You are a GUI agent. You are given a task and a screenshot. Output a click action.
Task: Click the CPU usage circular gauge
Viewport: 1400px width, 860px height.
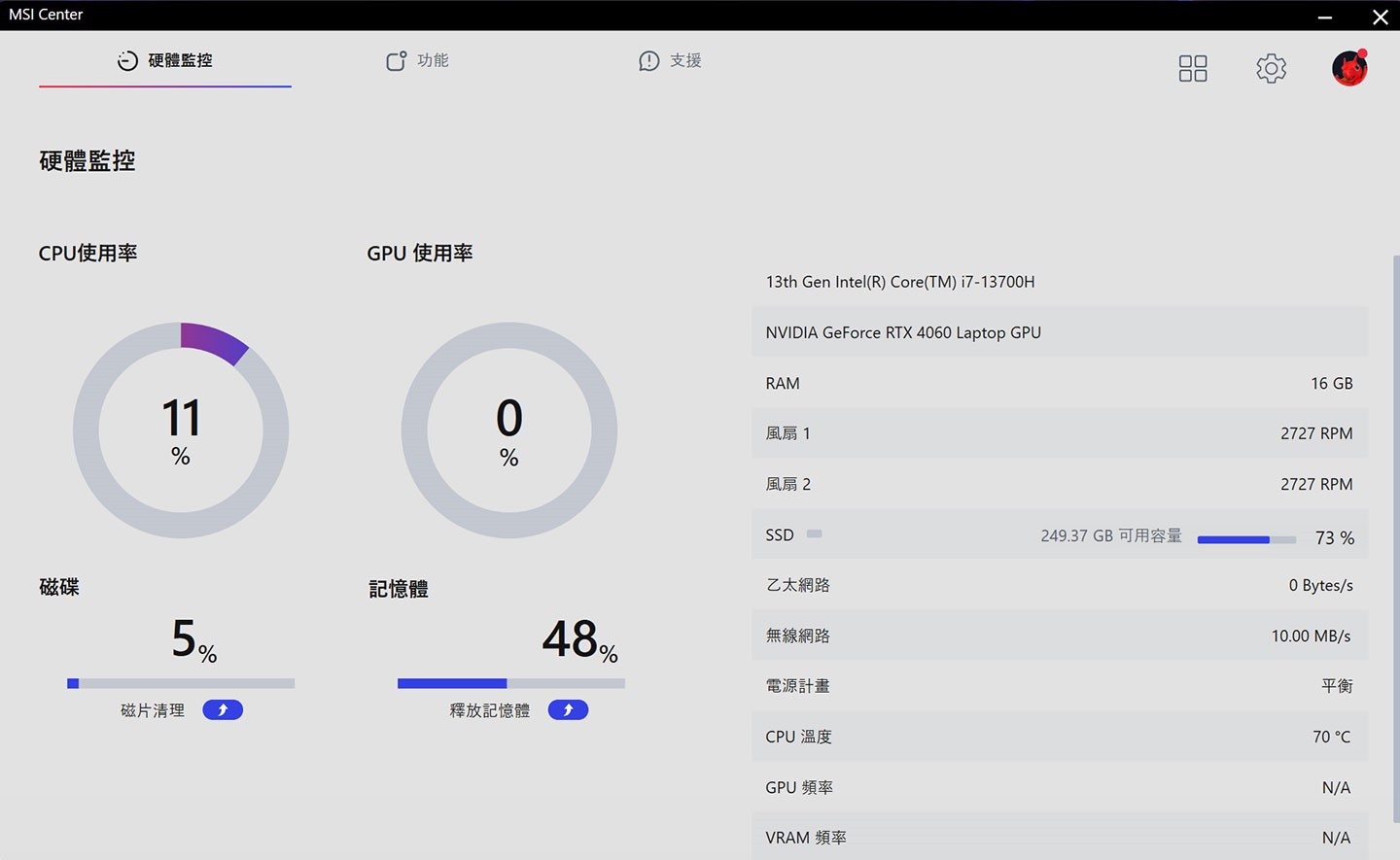181,430
